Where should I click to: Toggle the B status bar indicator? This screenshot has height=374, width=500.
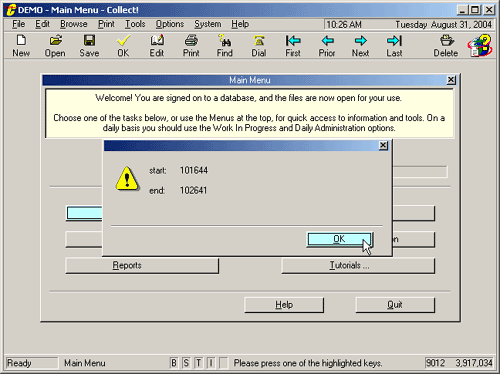coord(174,363)
